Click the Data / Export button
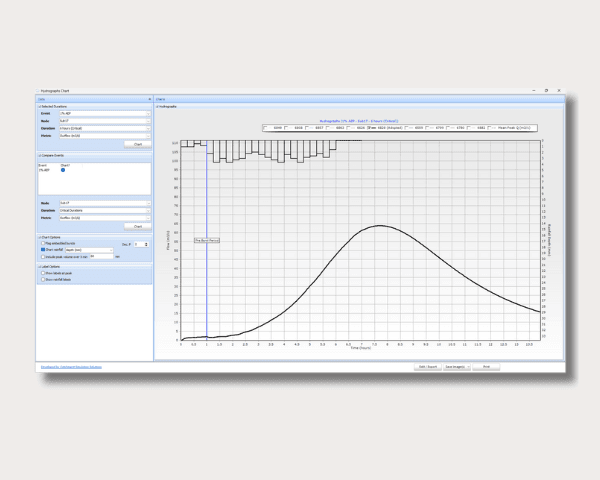This screenshot has width=600, height=480. click(428, 367)
